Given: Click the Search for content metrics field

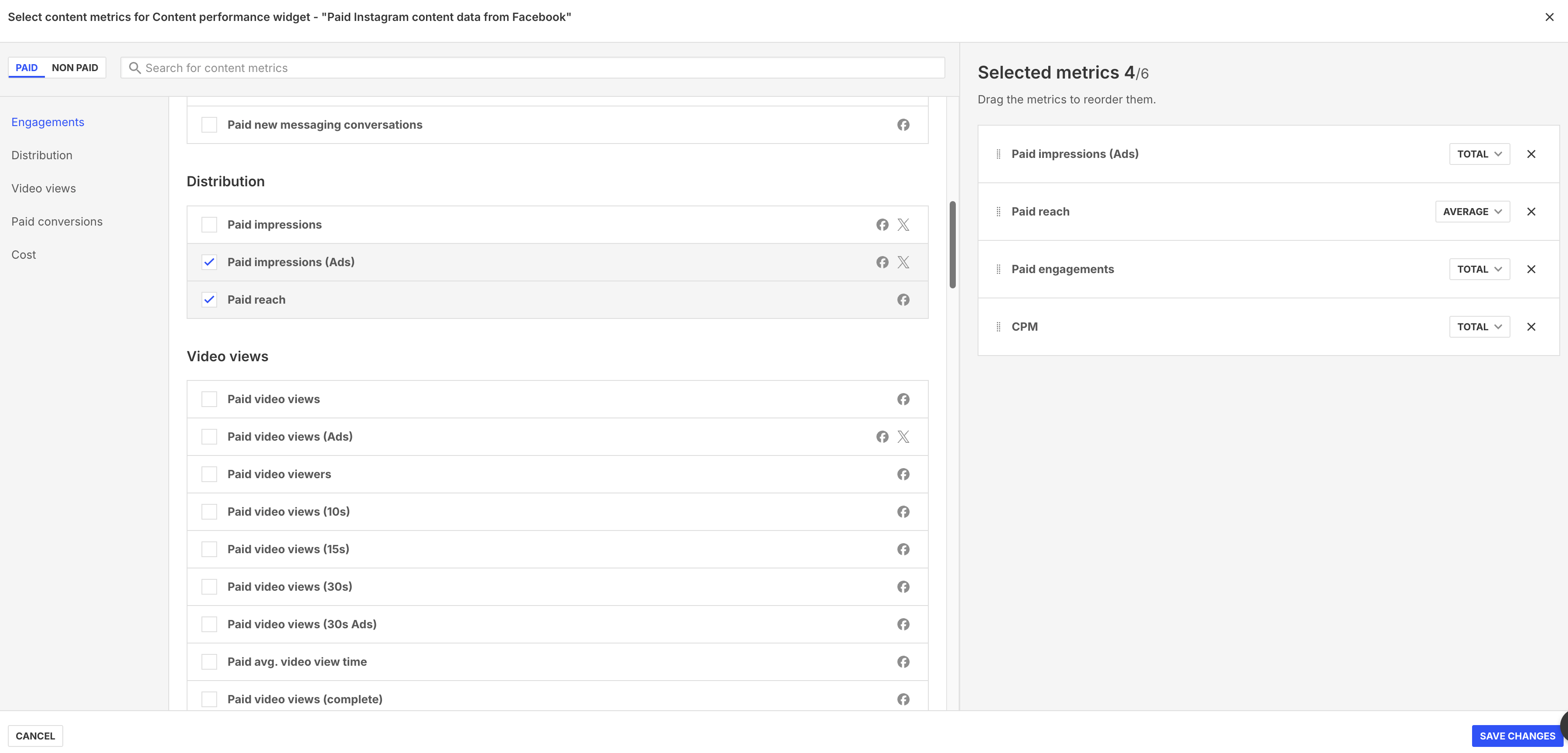Looking at the screenshot, I should point(532,68).
